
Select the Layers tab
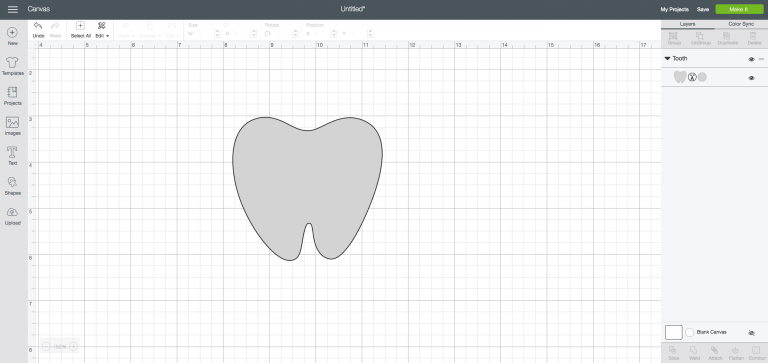coord(688,24)
